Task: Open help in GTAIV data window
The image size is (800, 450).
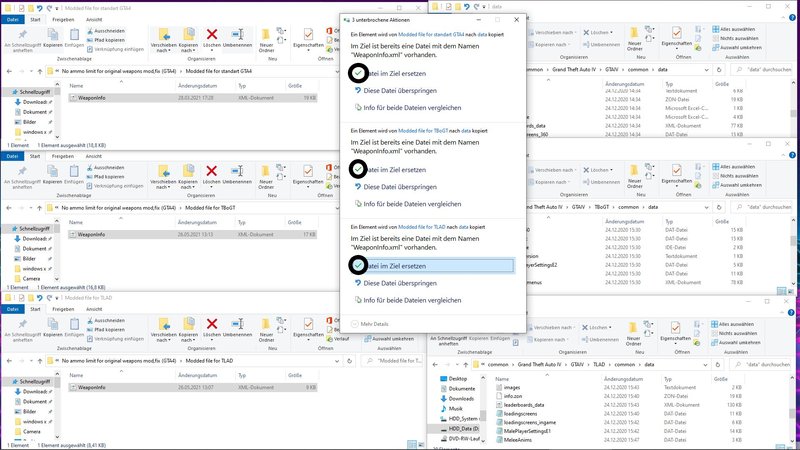Action: (x=792, y=17)
